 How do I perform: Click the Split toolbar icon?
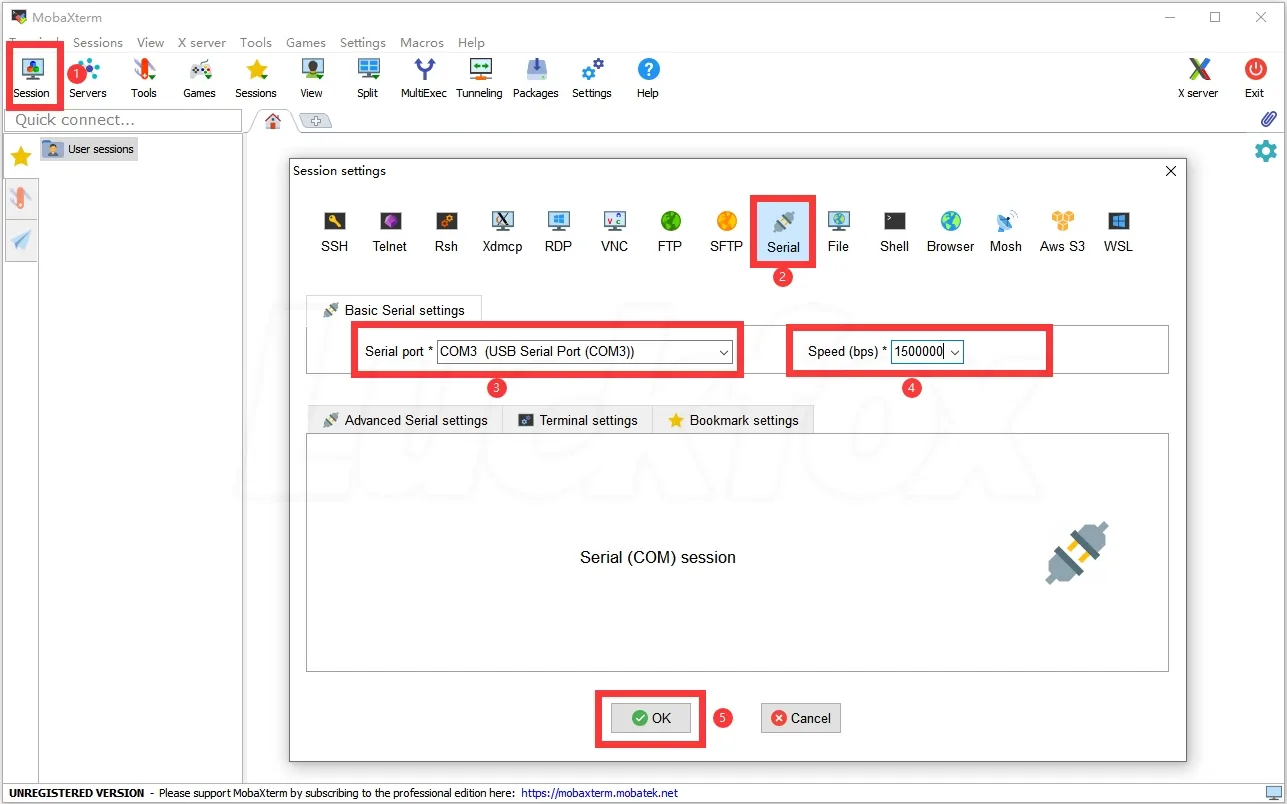click(x=368, y=78)
